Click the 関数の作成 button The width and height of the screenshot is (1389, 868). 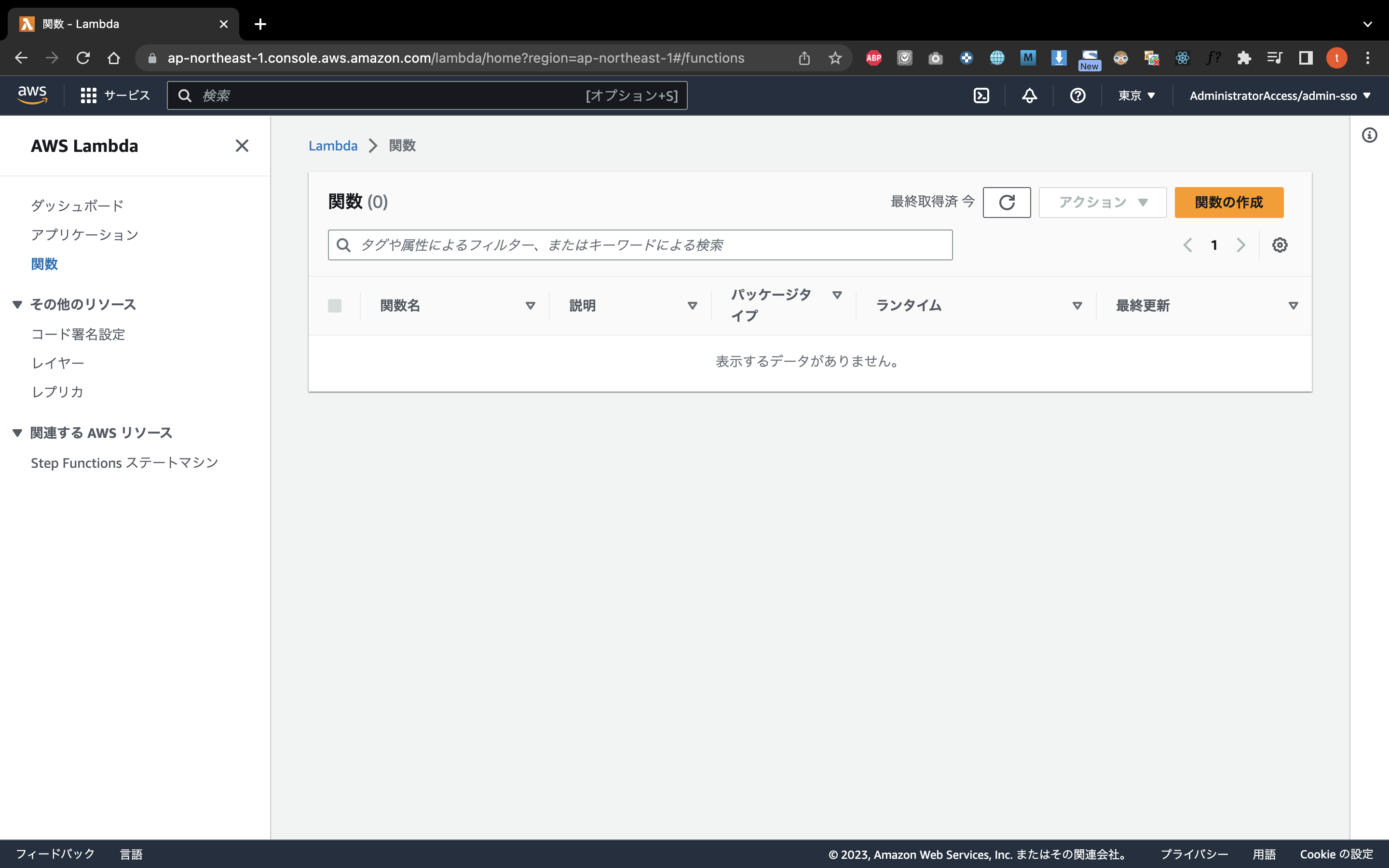click(1228, 202)
